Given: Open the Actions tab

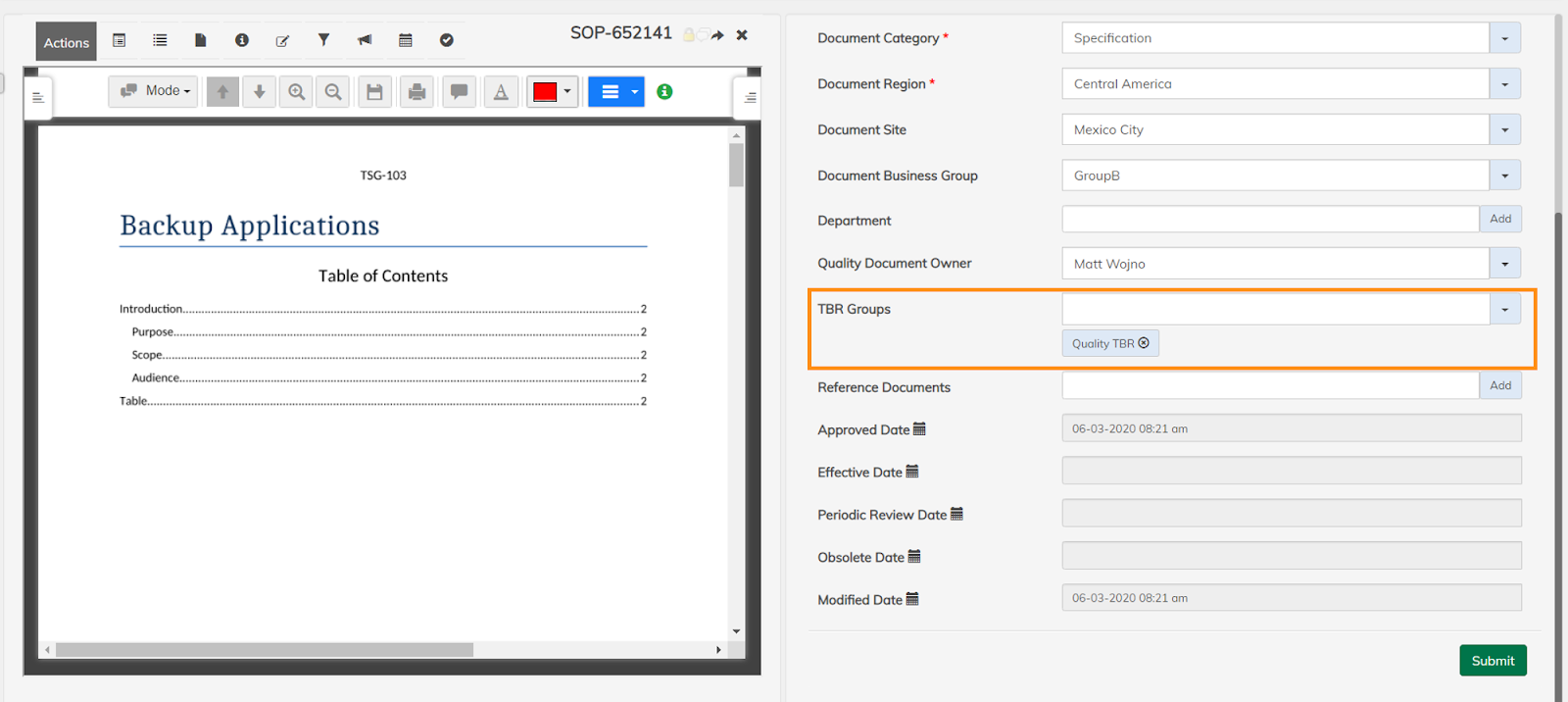Looking at the screenshot, I should tap(67, 42).
